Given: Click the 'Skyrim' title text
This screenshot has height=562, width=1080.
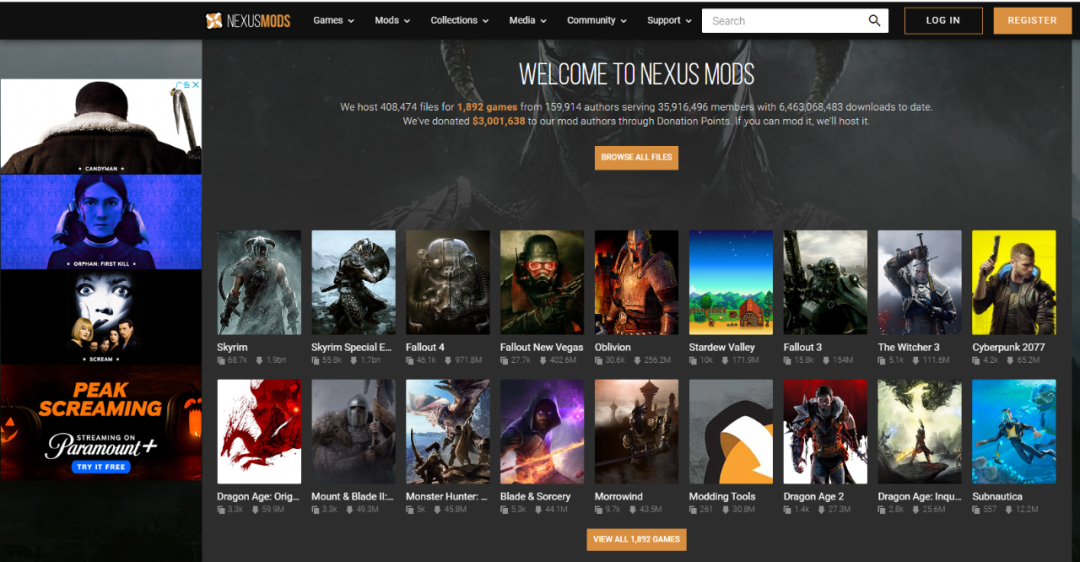Looking at the screenshot, I should coord(232,347).
